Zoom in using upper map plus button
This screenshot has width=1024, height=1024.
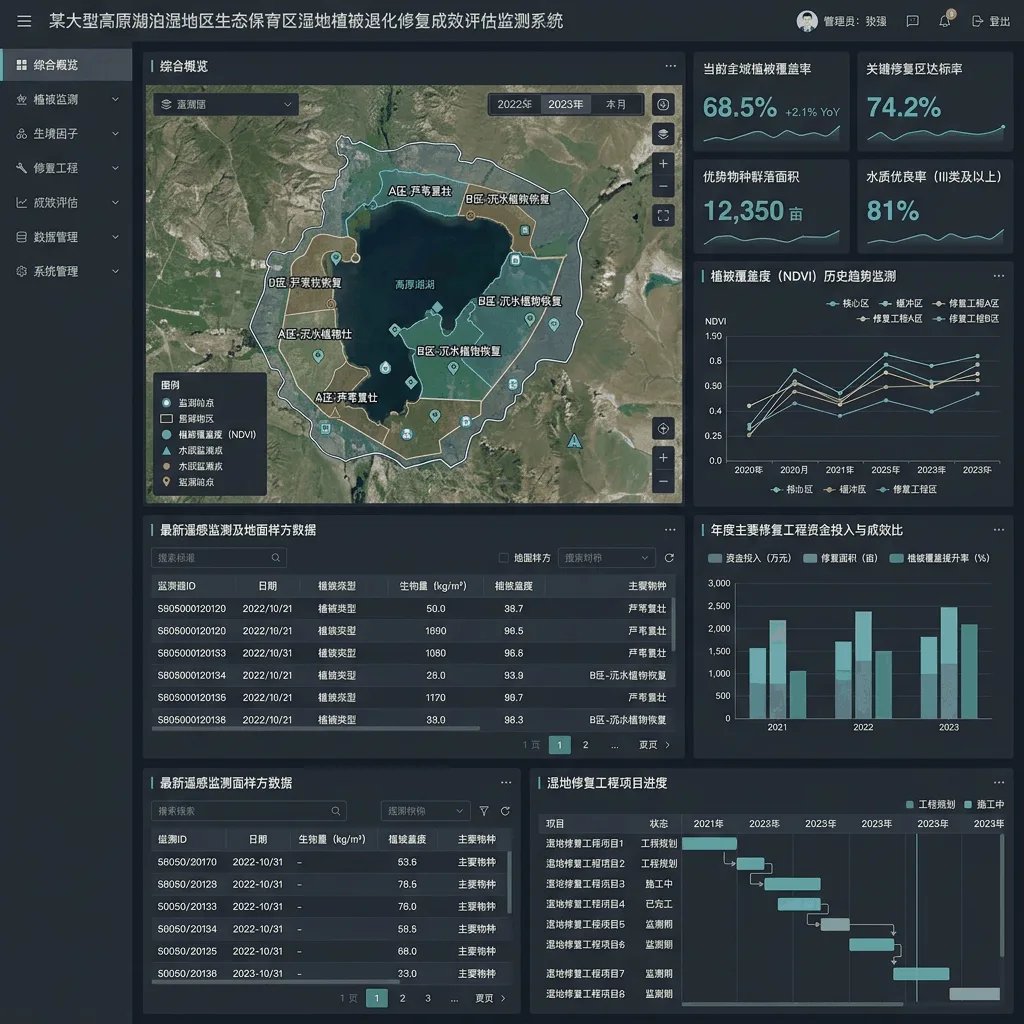point(663,163)
